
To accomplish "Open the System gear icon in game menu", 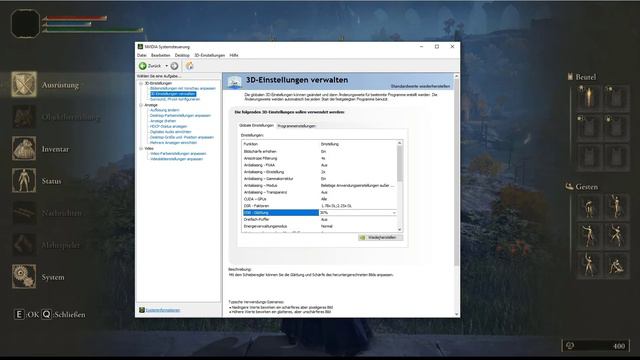I will point(24,277).
